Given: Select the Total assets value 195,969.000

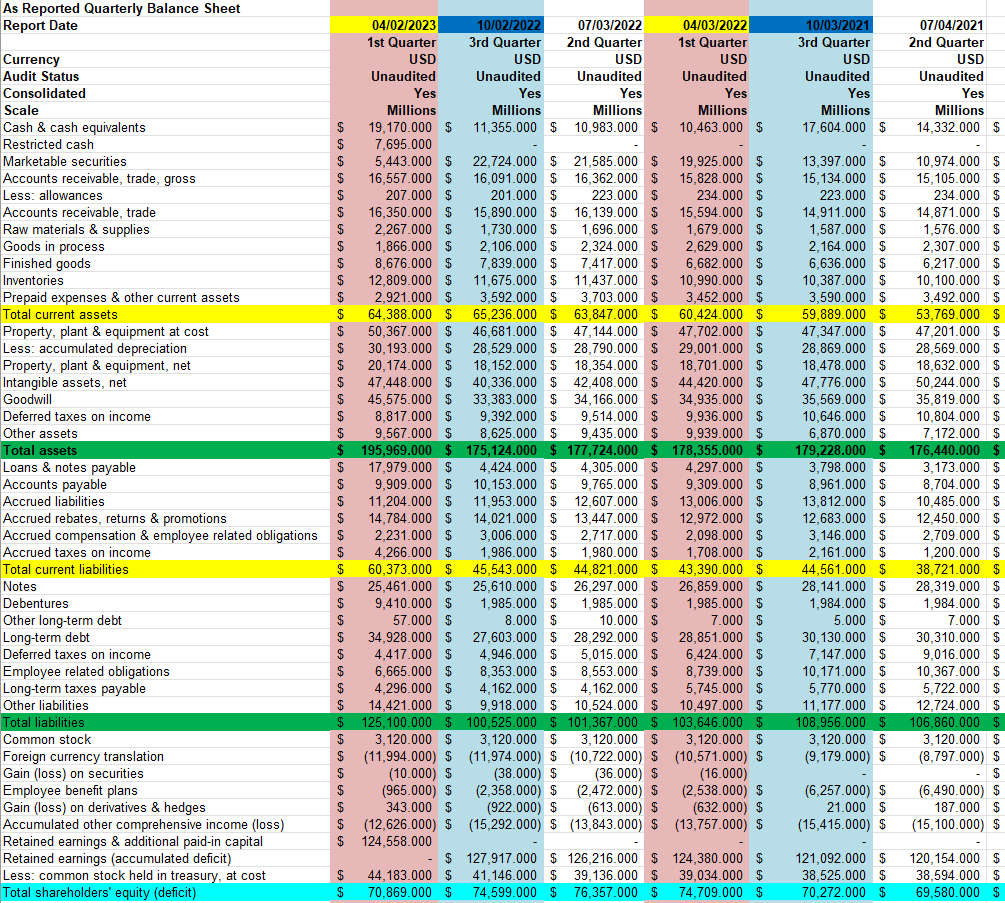Looking at the screenshot, I should [397, 450].
